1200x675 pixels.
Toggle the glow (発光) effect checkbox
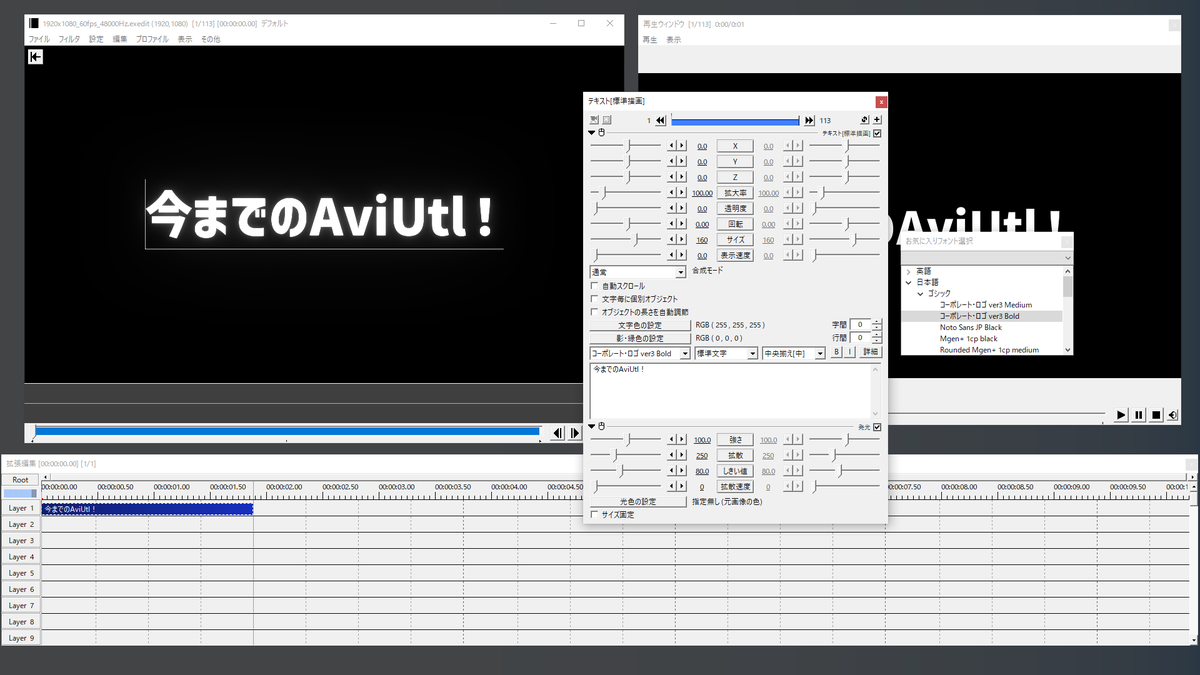coord(878,427)
